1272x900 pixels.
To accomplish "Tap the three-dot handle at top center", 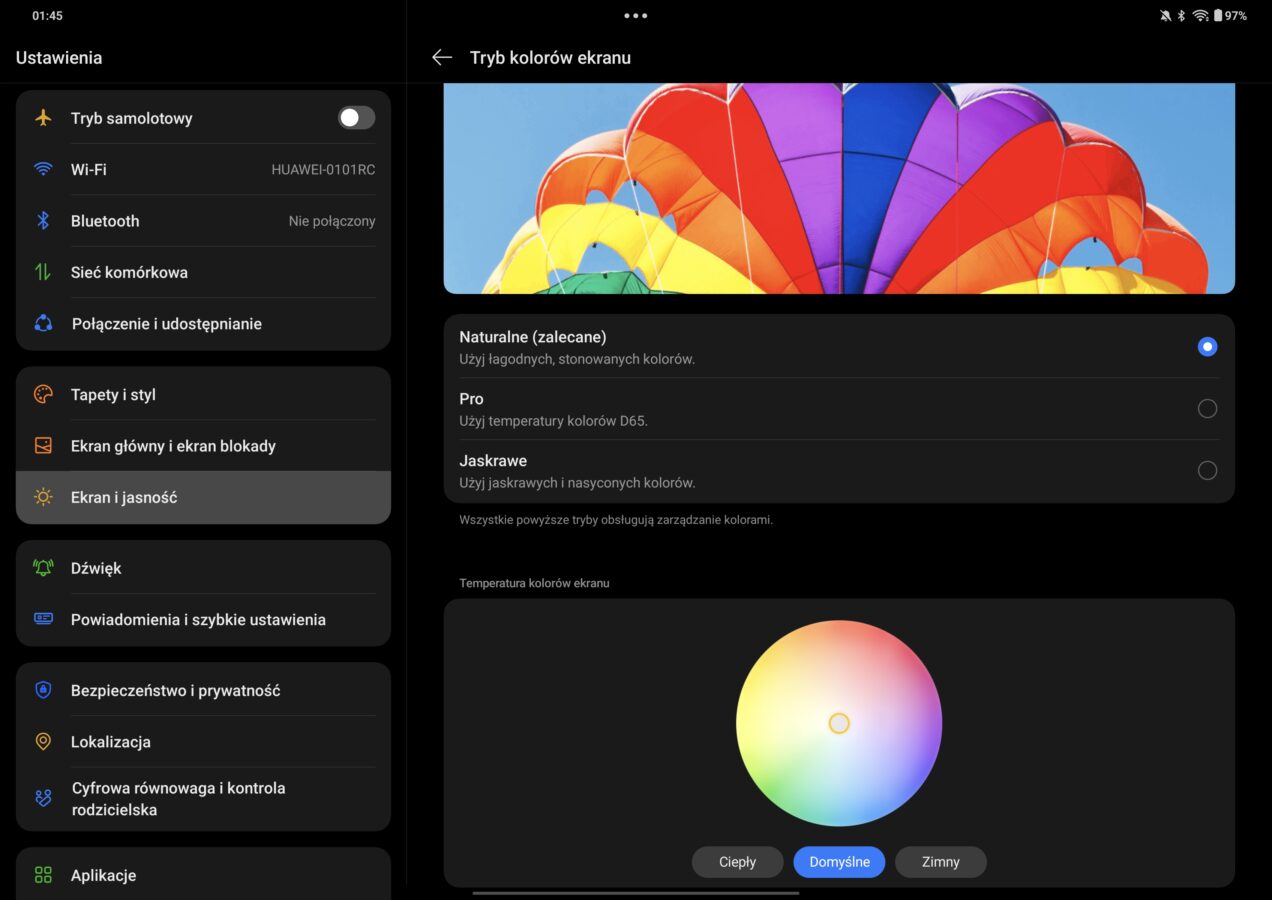I will pyautogui.click(x=636, y=16).
